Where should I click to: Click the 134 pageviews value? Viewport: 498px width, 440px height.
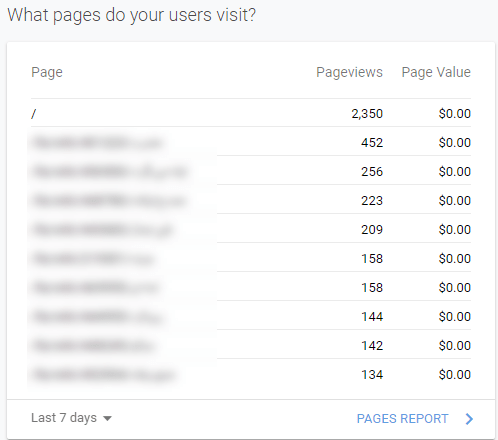point(372,375)
